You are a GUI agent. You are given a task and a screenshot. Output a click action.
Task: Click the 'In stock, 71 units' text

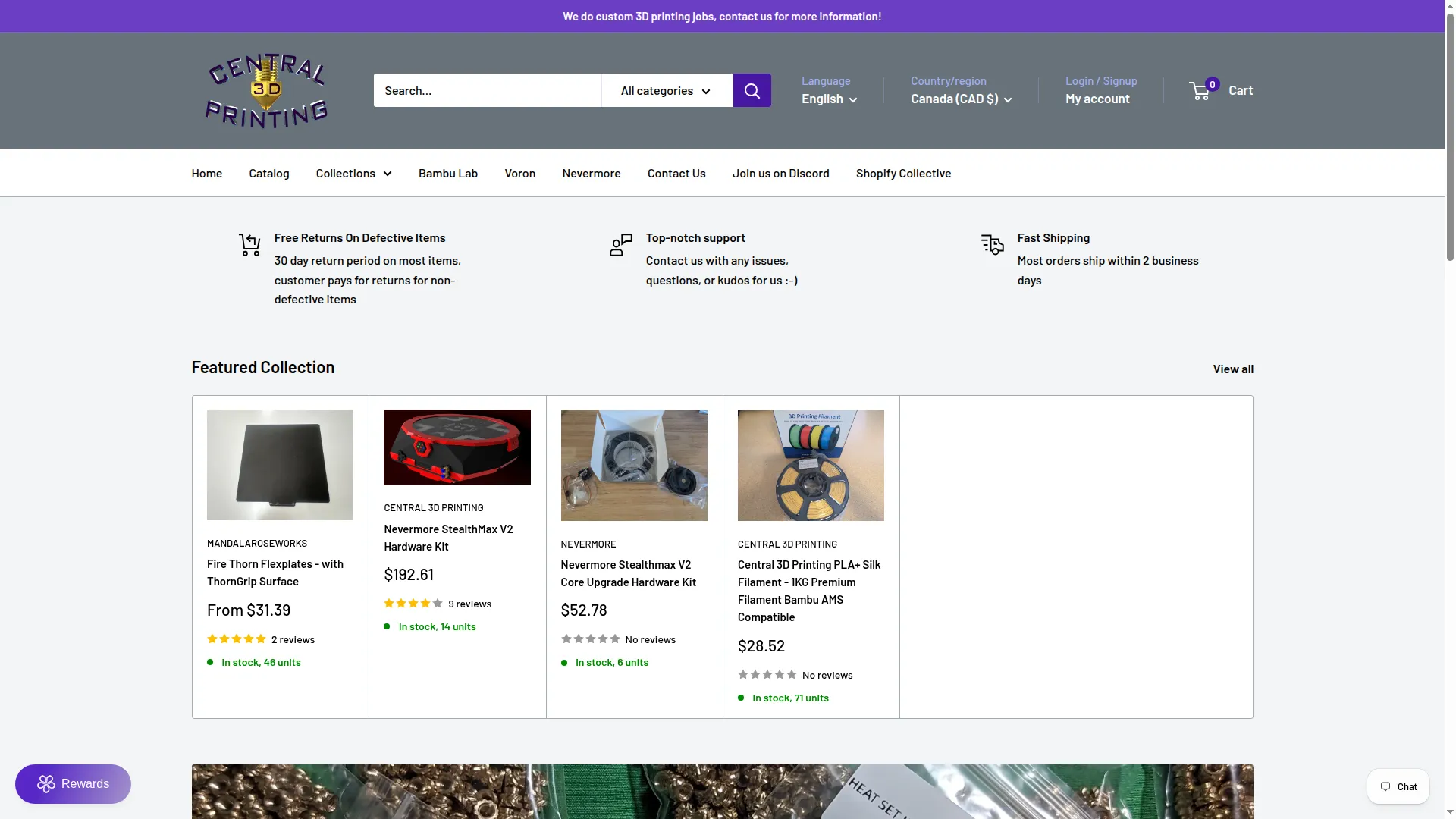(x=790, y=698)
